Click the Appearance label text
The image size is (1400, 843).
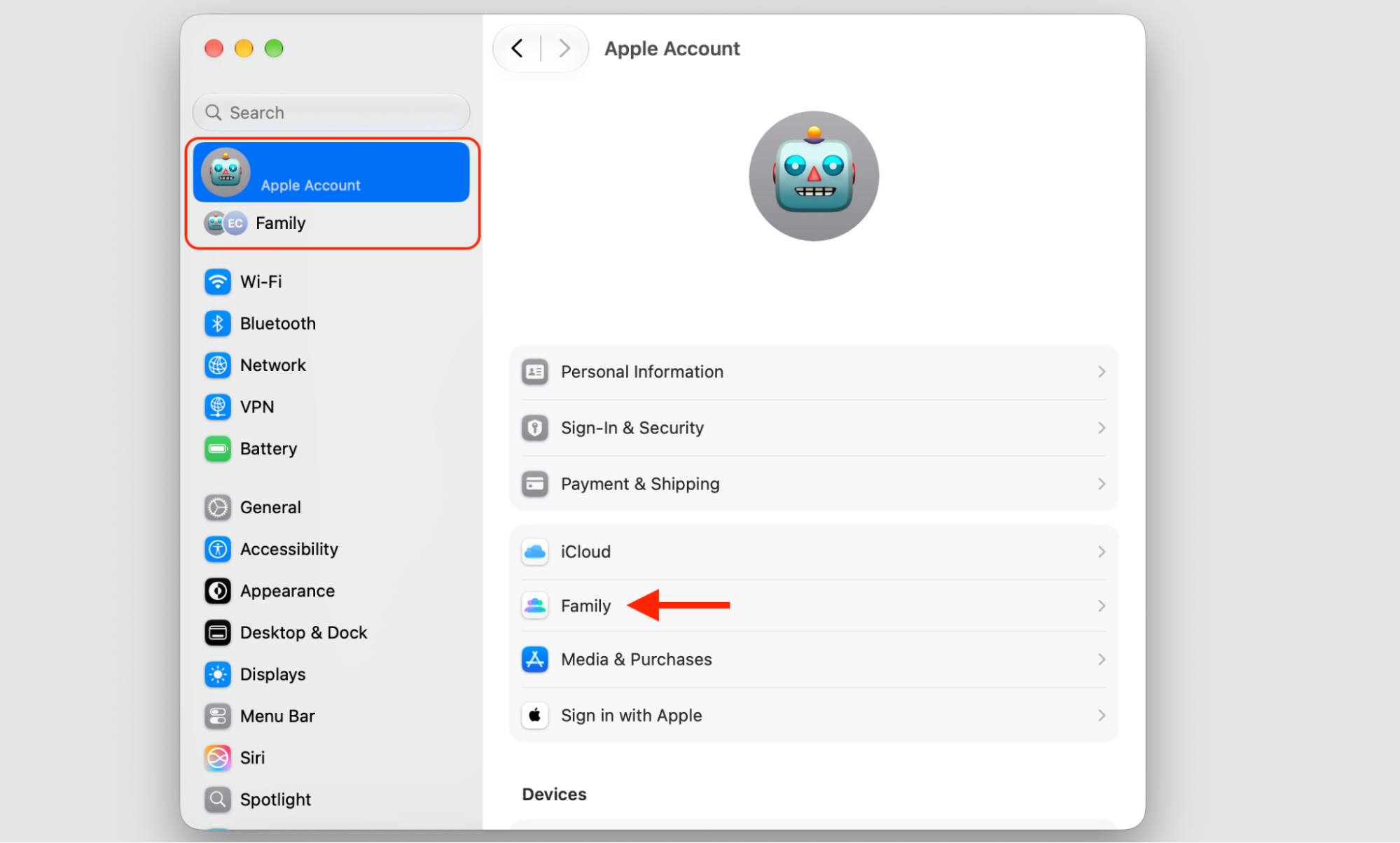click(x=288, y=591)
